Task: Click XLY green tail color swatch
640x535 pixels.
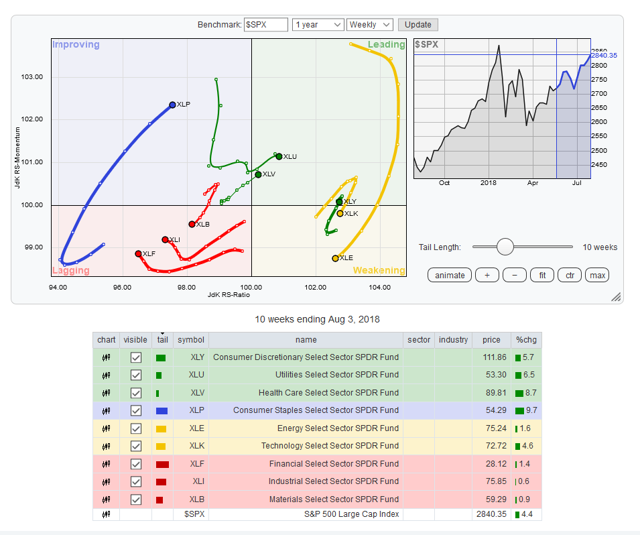Action: (161, 358)
